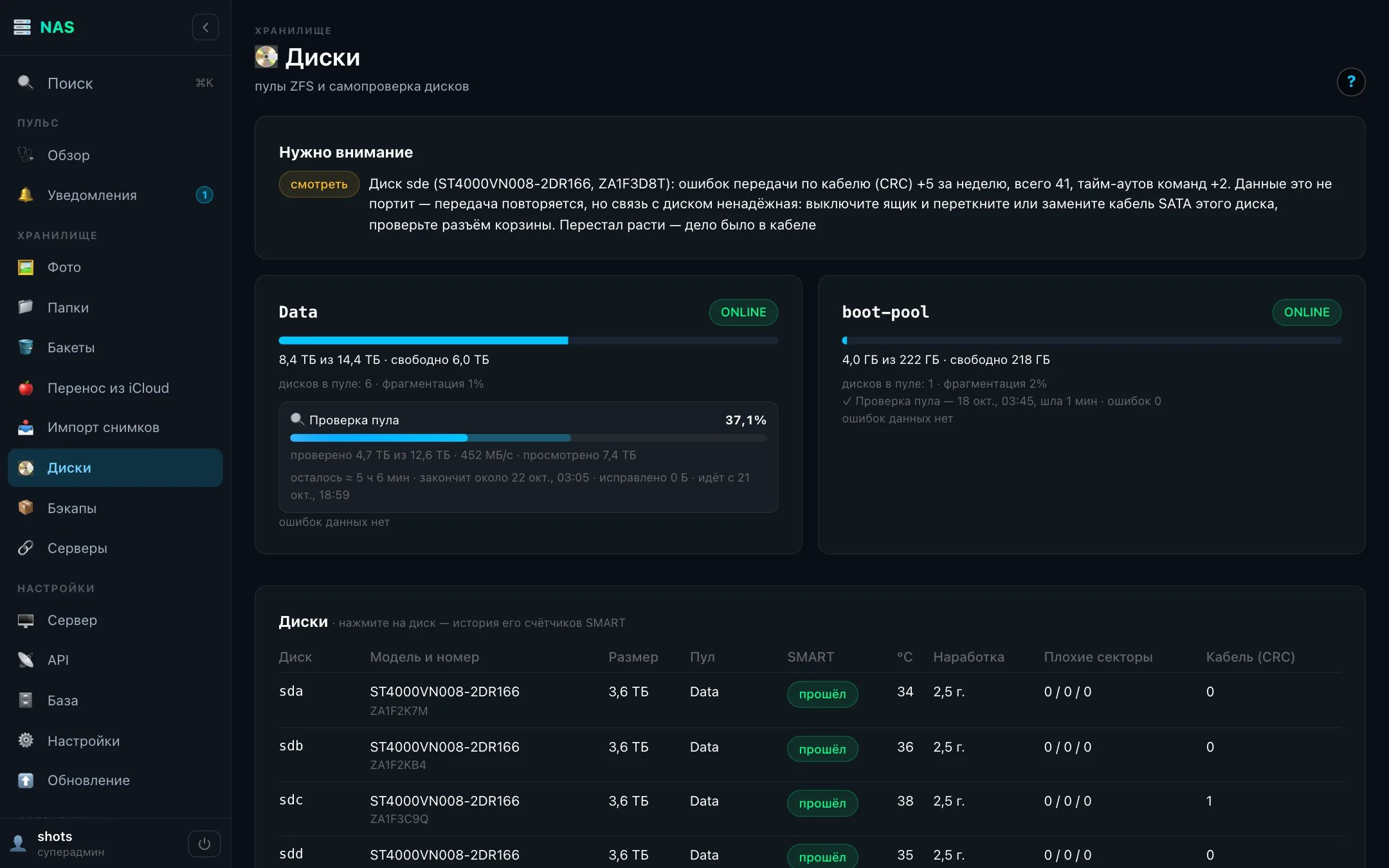The height and width of the screenshot is (868, 1389).
Task: Go to the Фото section
Action: click(115, 267)
